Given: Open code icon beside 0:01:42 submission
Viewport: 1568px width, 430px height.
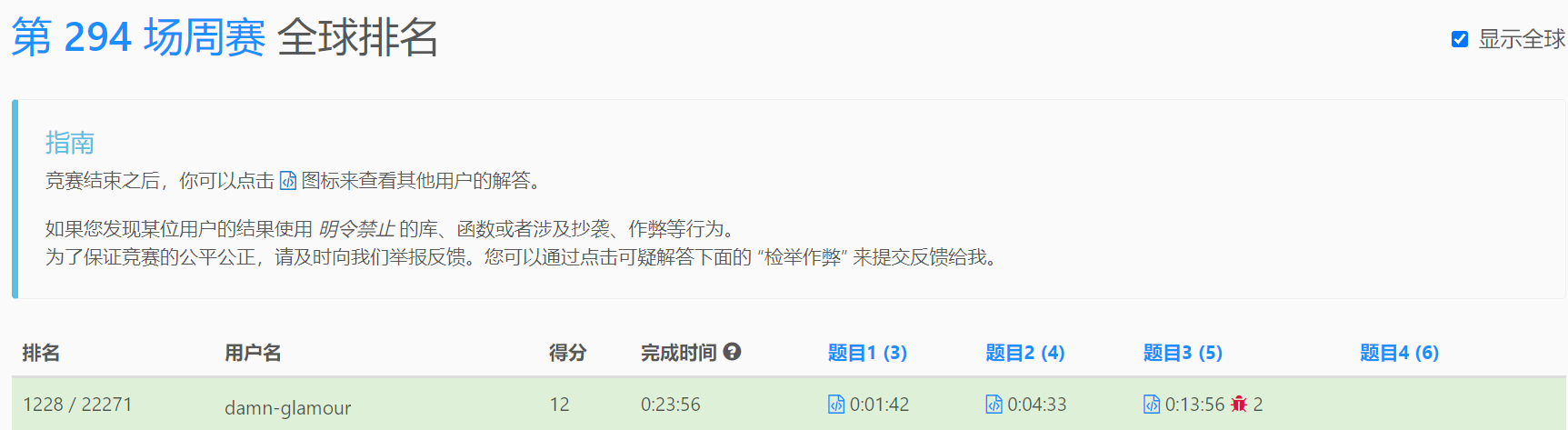Looking at the screenshot, I should tap(836, 405).
